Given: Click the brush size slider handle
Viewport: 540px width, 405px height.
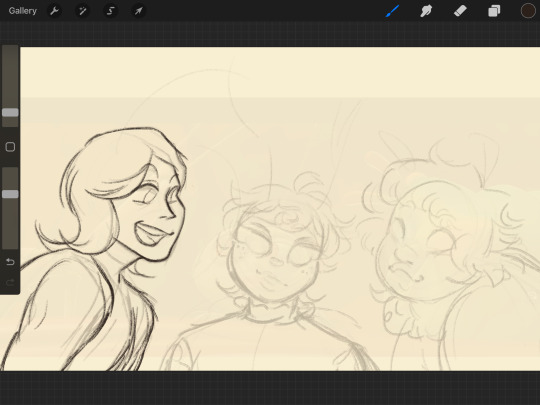Looking at the screenshot, I should (10, 112).
